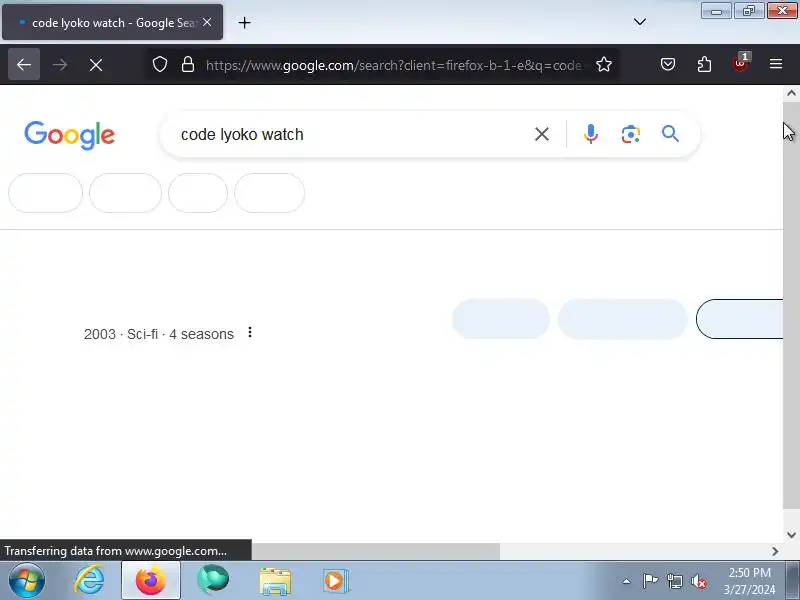Screen dimensions: 800x600
Task: Open the tracking protection shield icon
Action: [160, 64]
